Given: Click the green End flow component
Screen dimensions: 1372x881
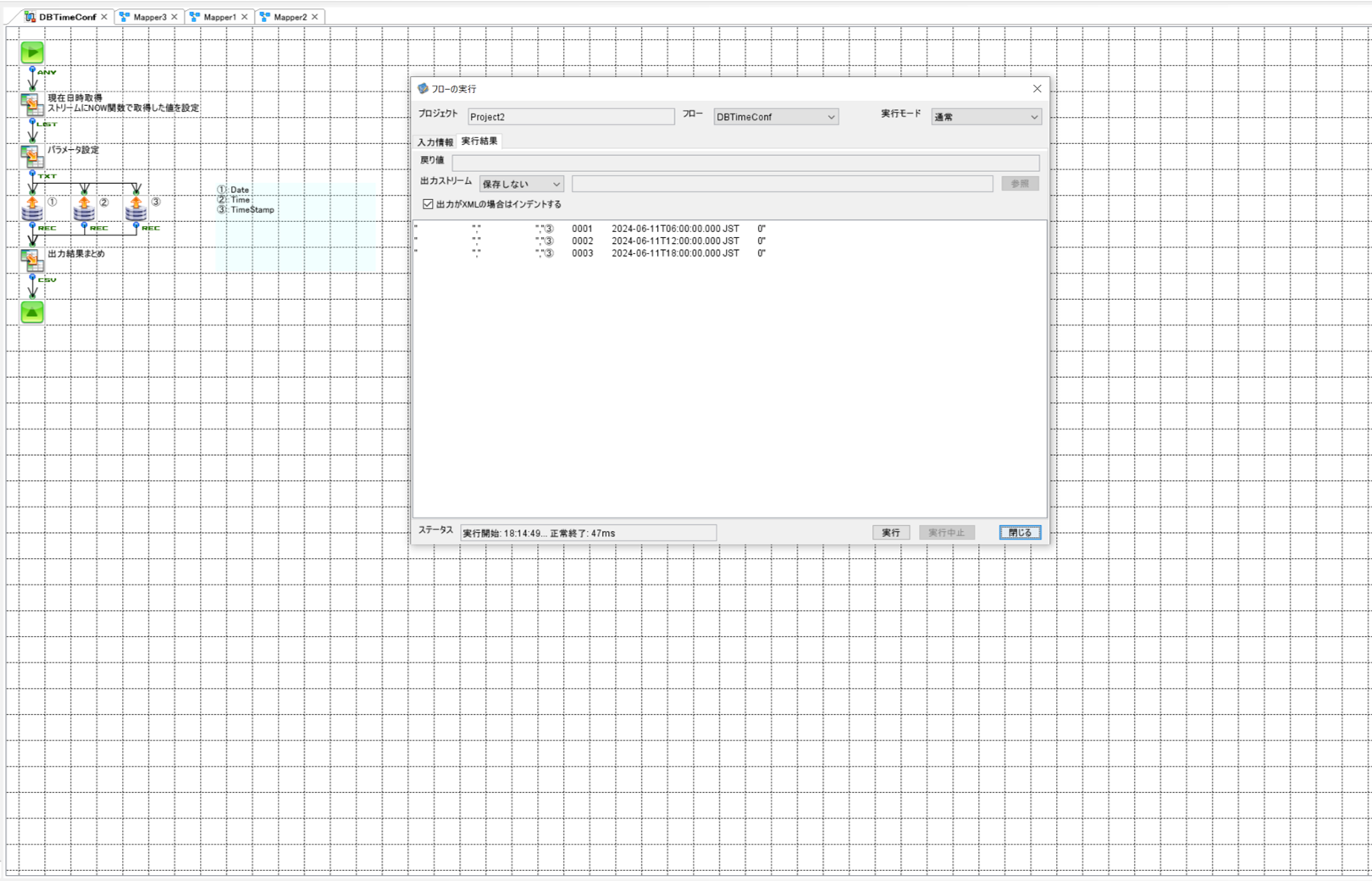Looking at the screenshot, I should click(x=32, y=313).
